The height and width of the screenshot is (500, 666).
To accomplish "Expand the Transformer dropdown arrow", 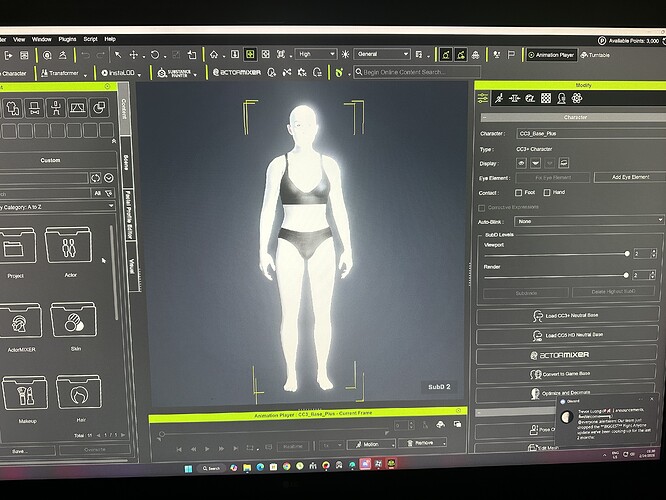I will (85, 75).
